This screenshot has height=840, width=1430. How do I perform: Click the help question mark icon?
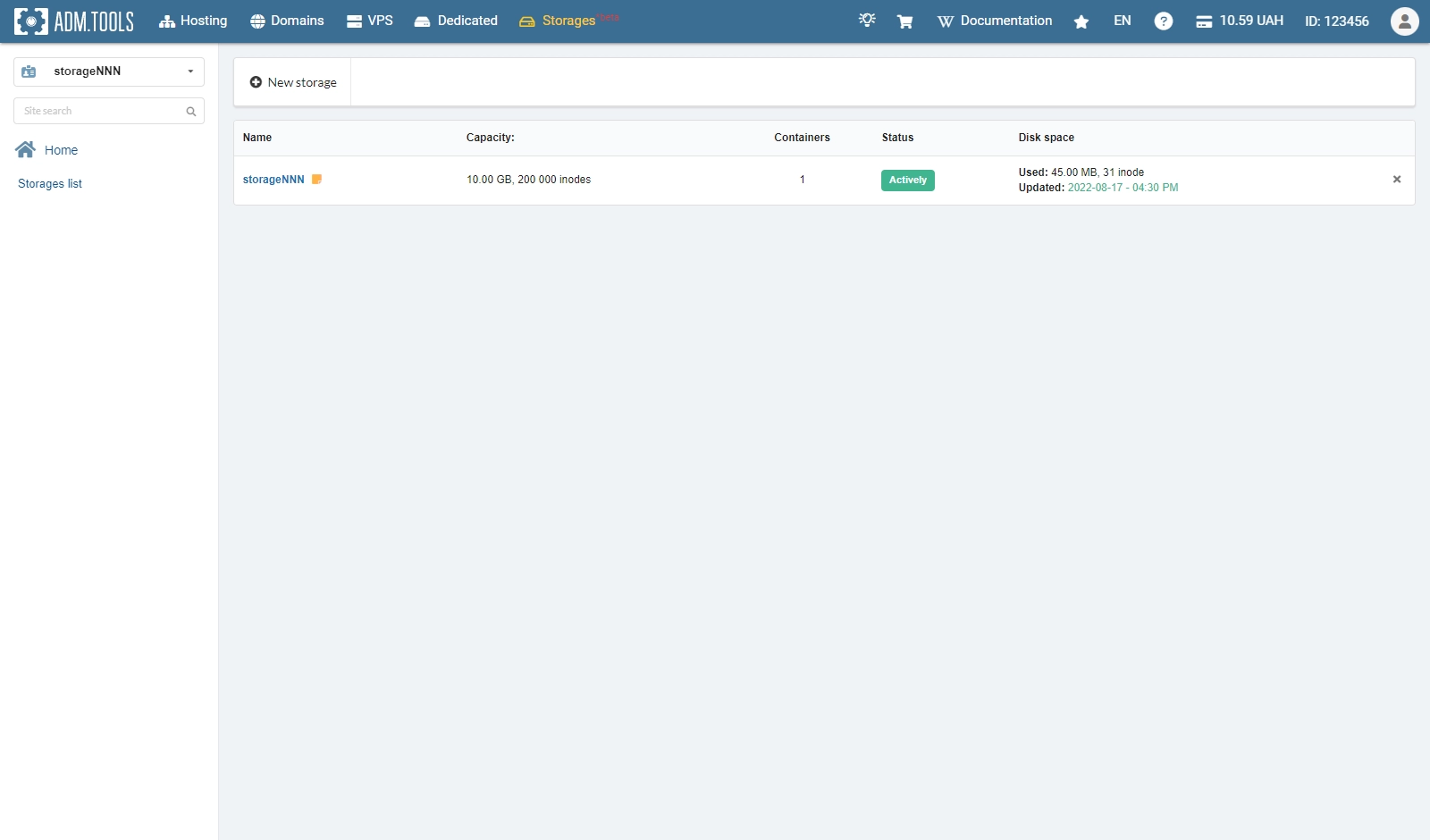[x=1163, y=21]
